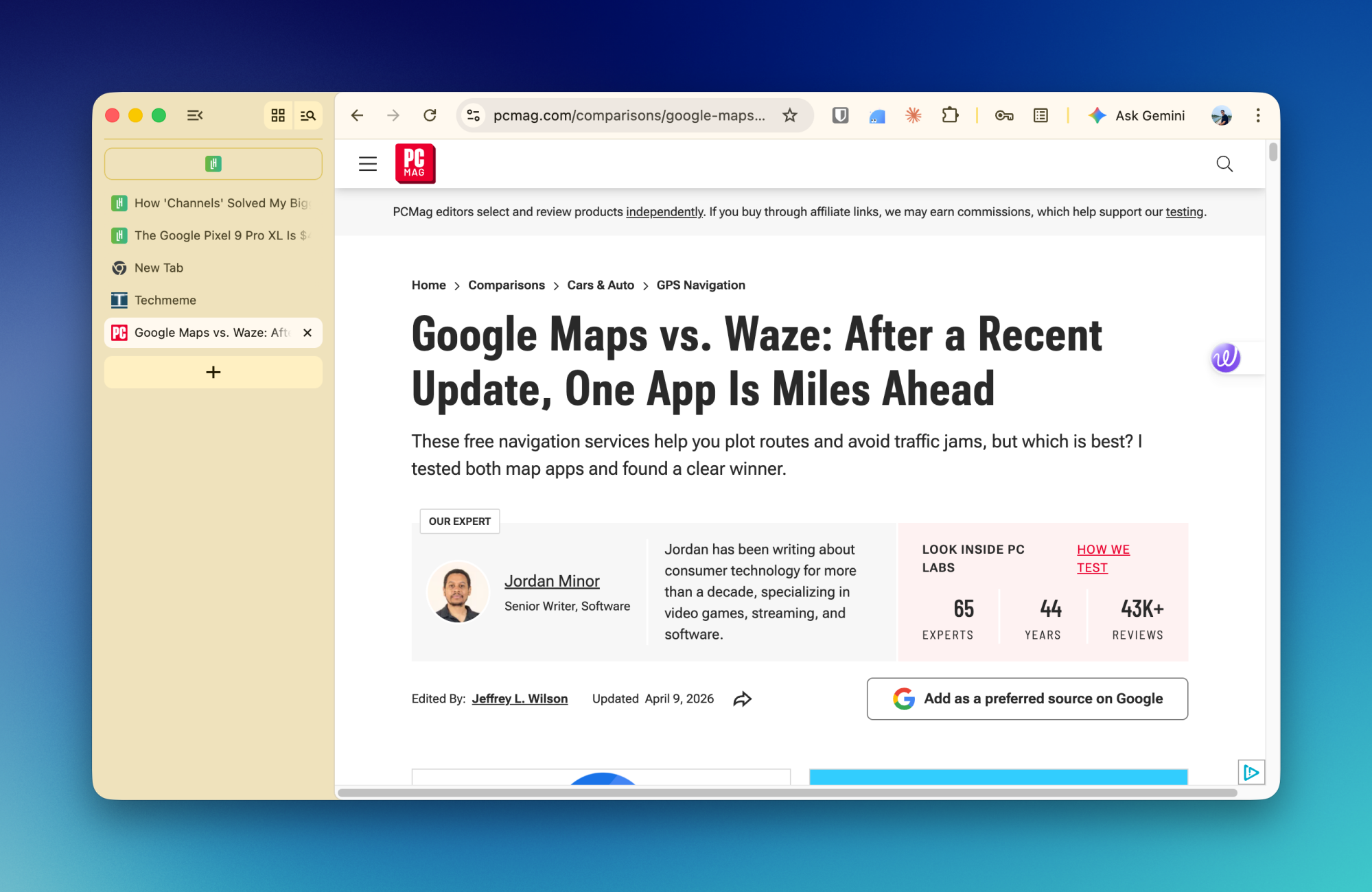Click the PCMag logo

[415, 163]
